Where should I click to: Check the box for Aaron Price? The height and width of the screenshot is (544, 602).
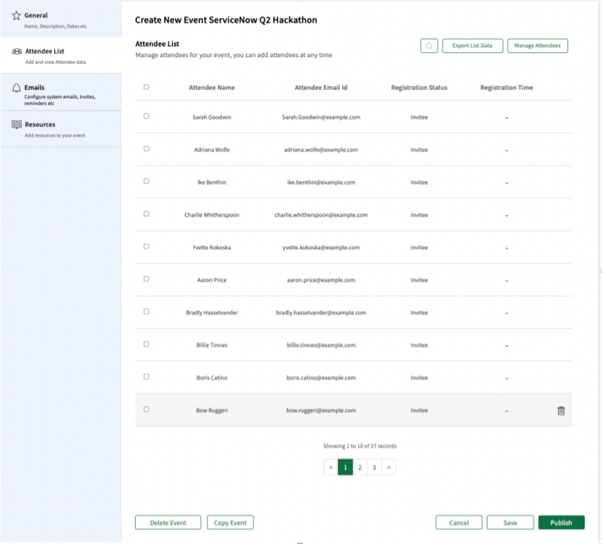tap(146, 279)
